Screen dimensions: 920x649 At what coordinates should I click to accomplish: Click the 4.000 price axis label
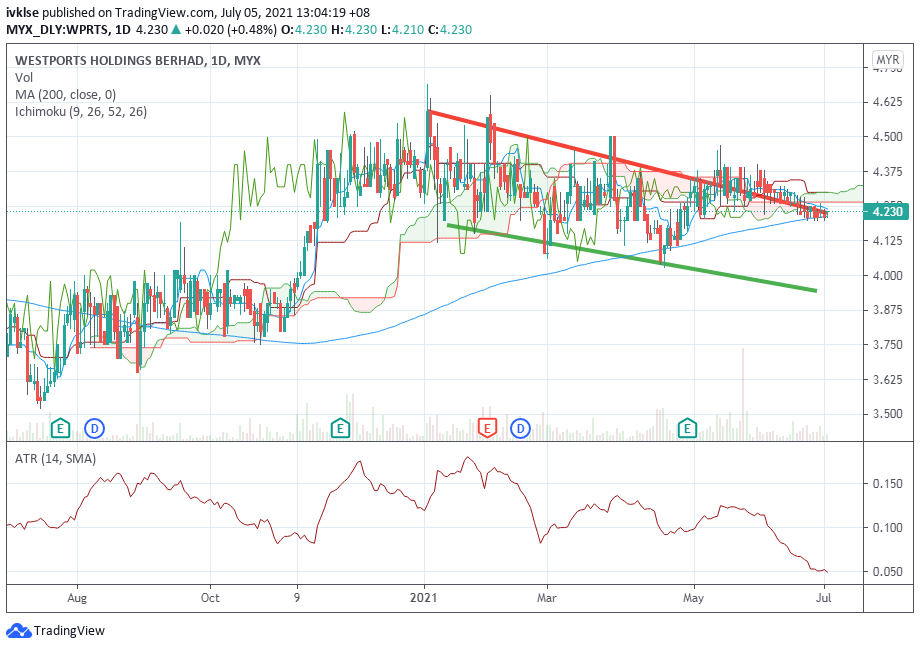point(887,275)
